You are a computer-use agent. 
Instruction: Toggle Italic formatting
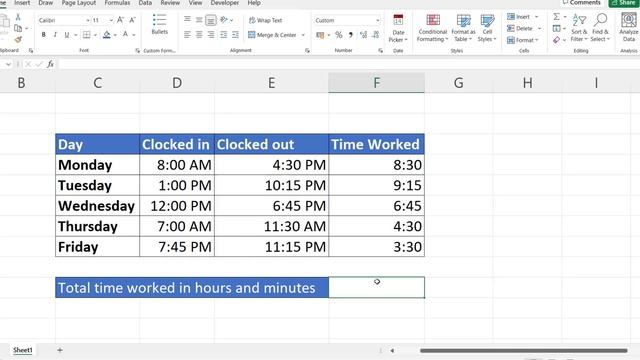point(55,35)
